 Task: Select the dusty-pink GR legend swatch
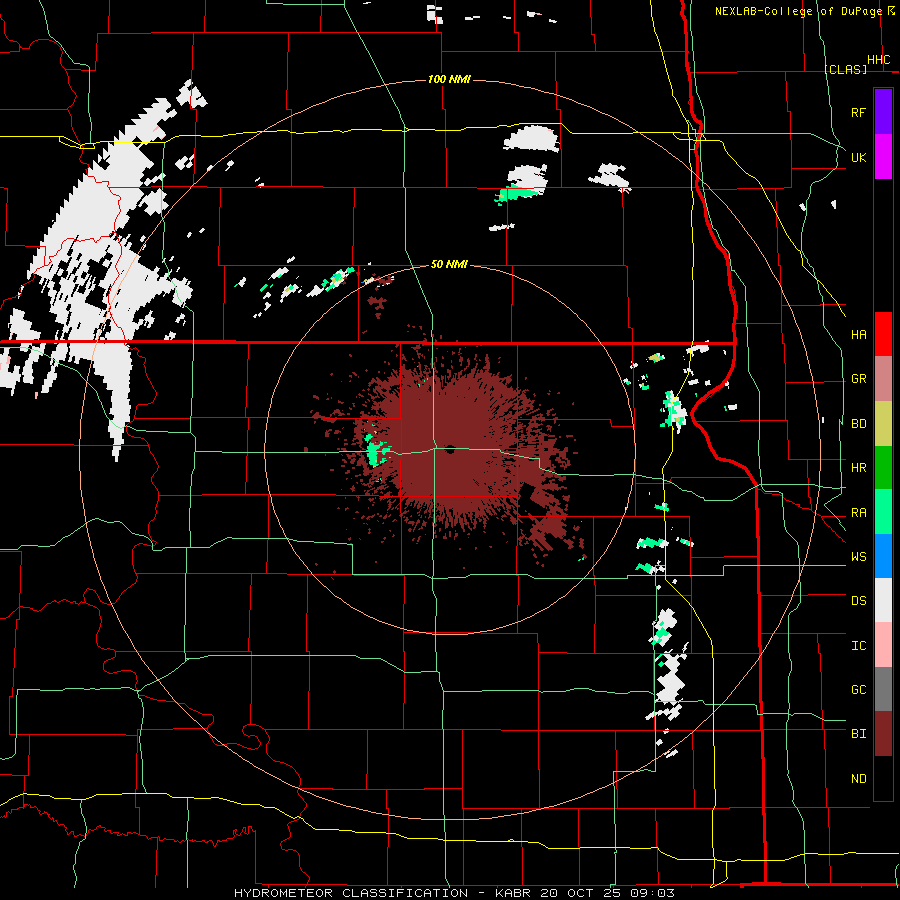(x=883, y=379)
